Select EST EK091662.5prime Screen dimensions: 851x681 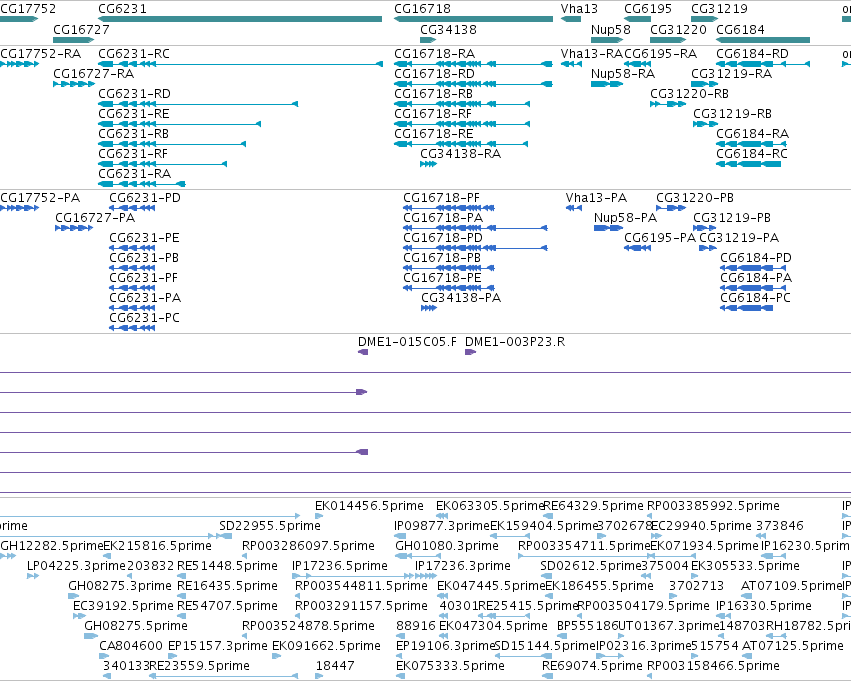coord(326,646)
